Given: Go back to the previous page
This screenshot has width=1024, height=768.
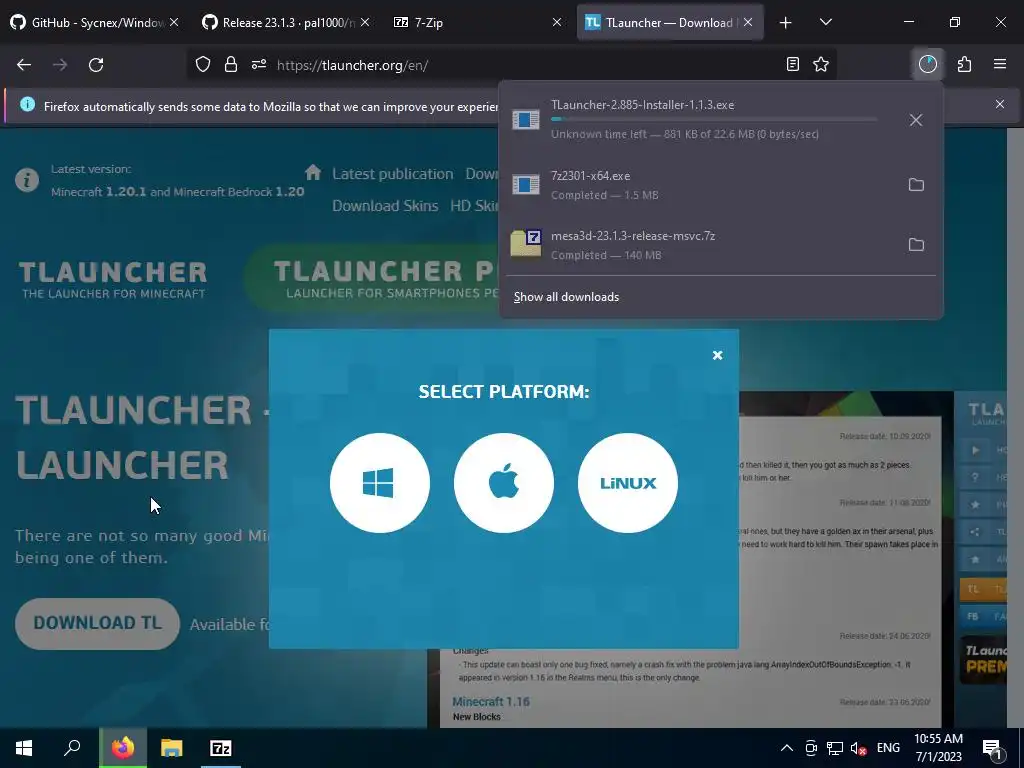Looking at the screenshot, I should pyautogui.click(x=24, y=65).
